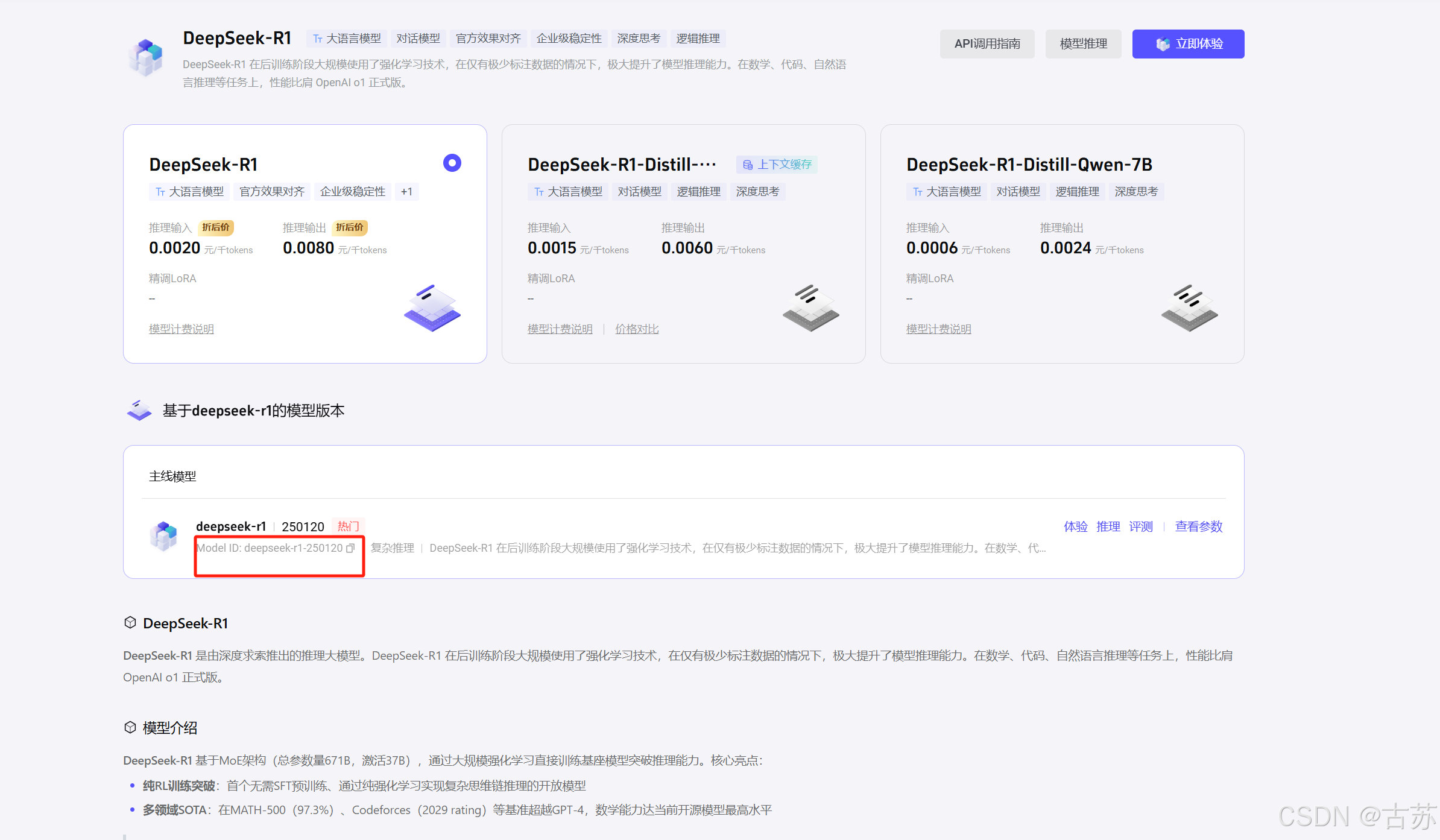Click the 上下文缓存 badge icon
The width and height of the screenshot is (1440, 840).
point(748,165)
